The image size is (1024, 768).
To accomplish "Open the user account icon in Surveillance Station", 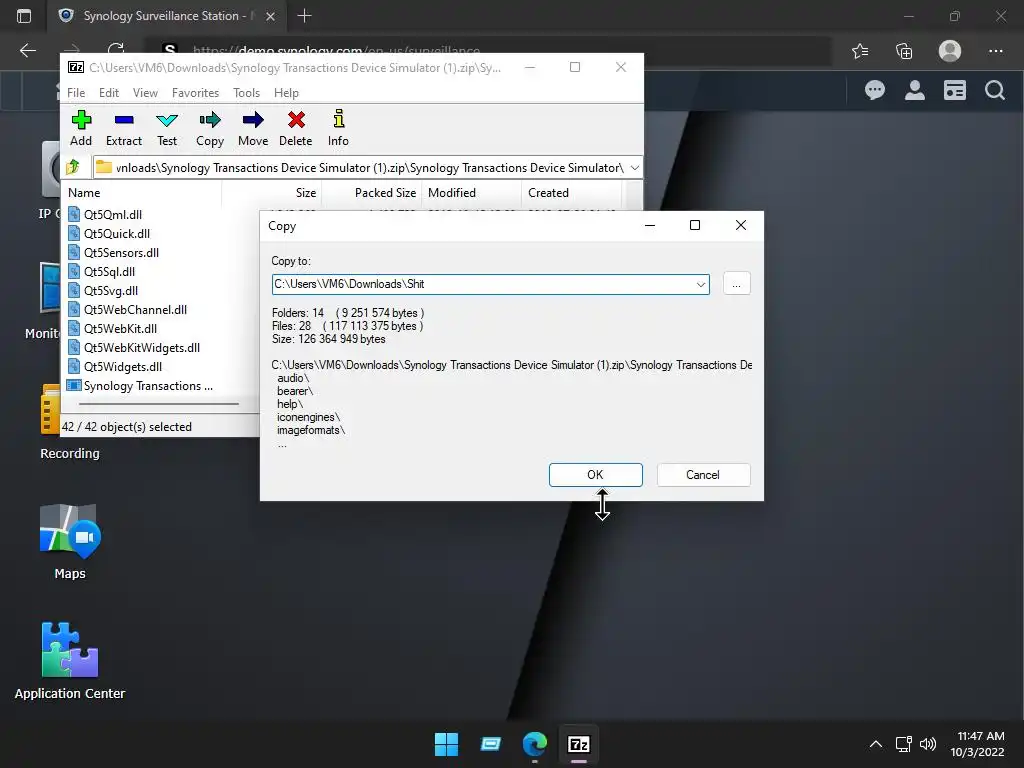I will [x=914, y=90].
